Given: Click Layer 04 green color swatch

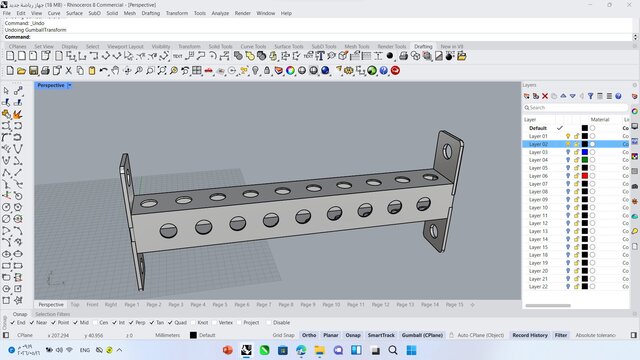Looking at the screenshot, I should [x=585, y=160].
